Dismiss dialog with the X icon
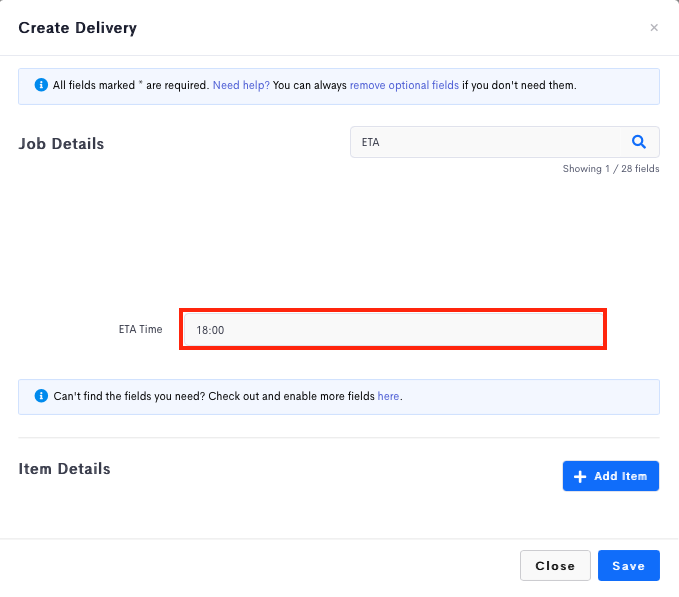679x597 pixels. [654, 28]
